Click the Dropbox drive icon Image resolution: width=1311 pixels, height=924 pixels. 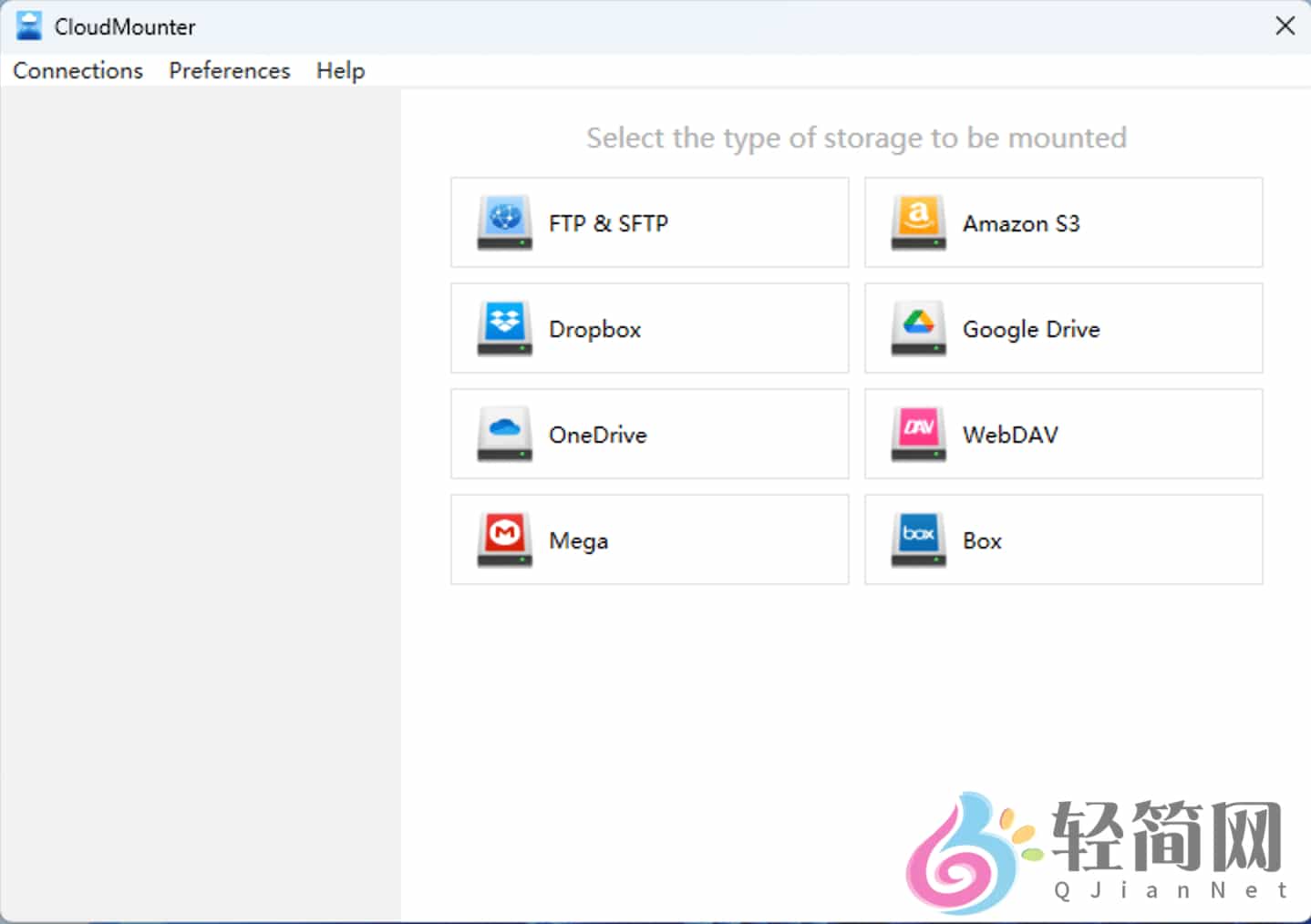click(x=504, y=329)
